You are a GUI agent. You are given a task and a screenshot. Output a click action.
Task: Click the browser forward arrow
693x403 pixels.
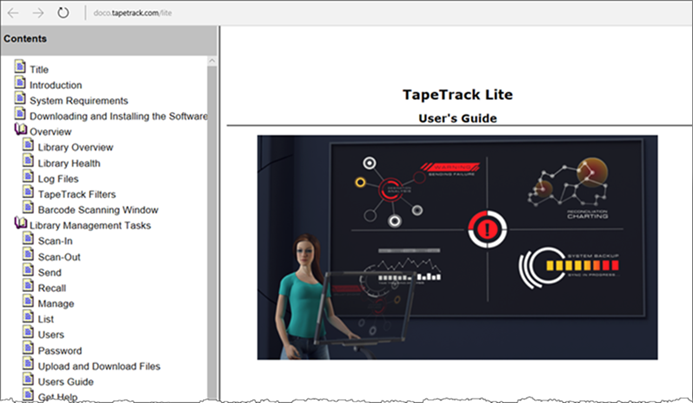point(38,13)
